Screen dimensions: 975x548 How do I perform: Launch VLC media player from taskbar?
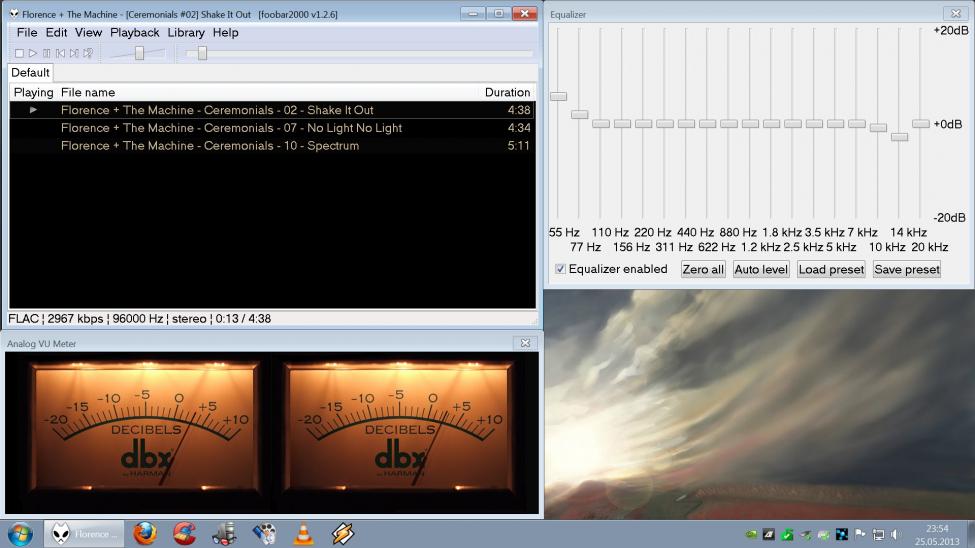[303, 534]
